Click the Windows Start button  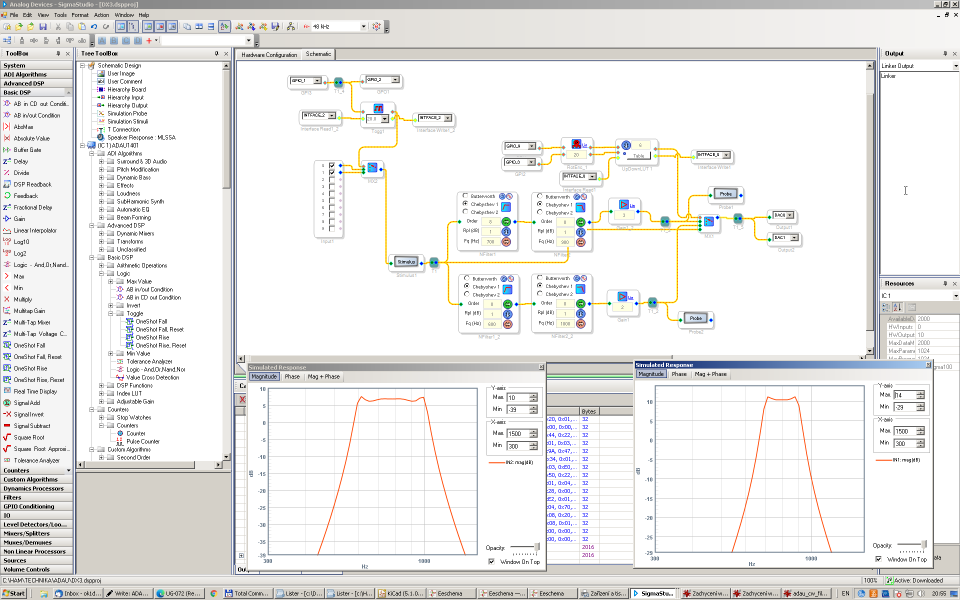point(13,593)
